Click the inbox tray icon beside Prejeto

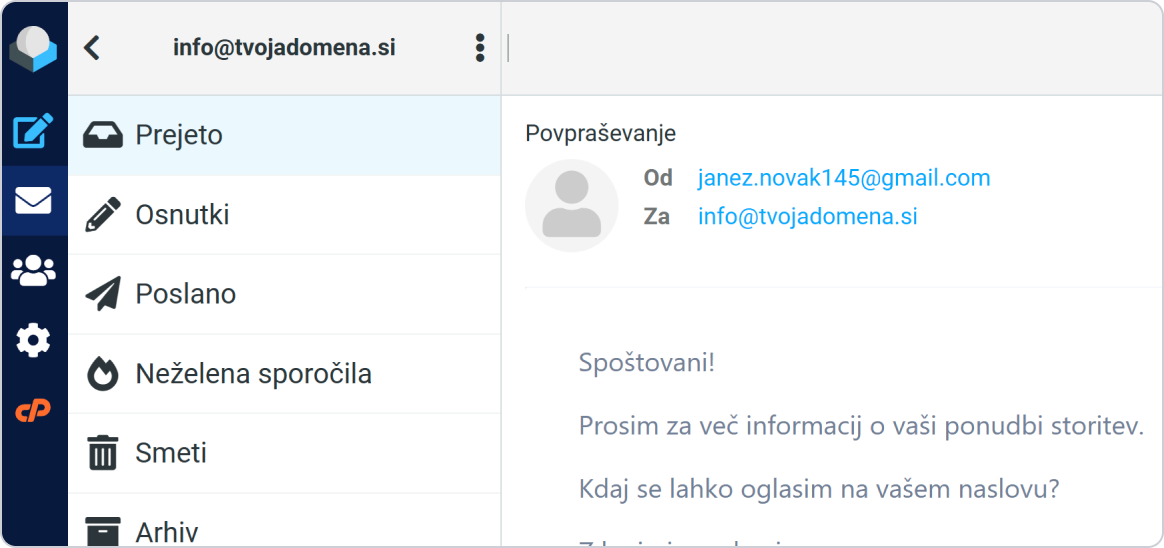pyautogui.click(x=102, y=136)
